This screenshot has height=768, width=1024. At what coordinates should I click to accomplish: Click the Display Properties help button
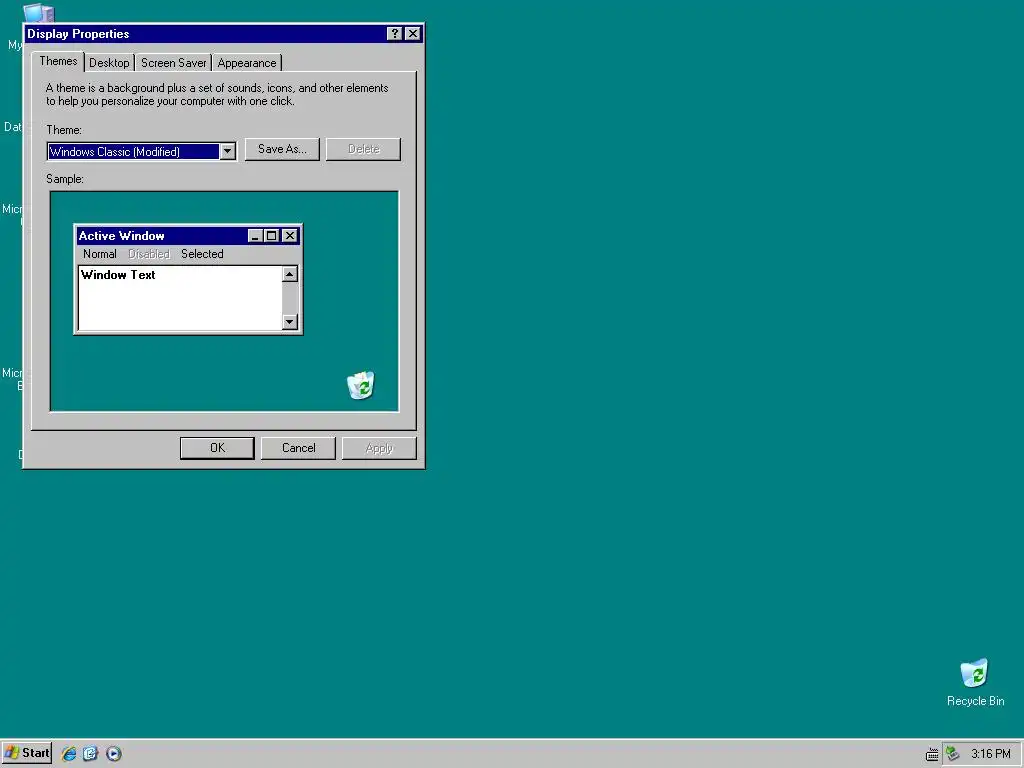click(394, 34)
